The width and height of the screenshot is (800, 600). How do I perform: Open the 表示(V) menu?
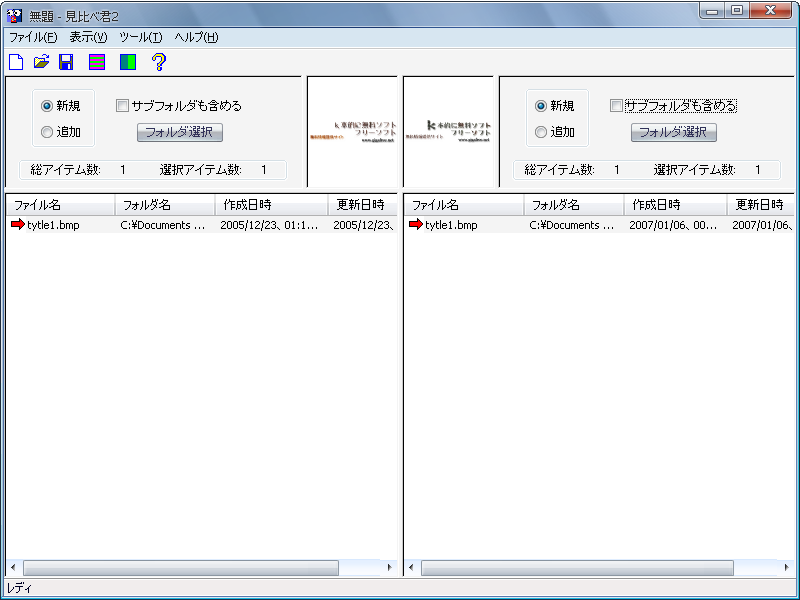(88, 37)
